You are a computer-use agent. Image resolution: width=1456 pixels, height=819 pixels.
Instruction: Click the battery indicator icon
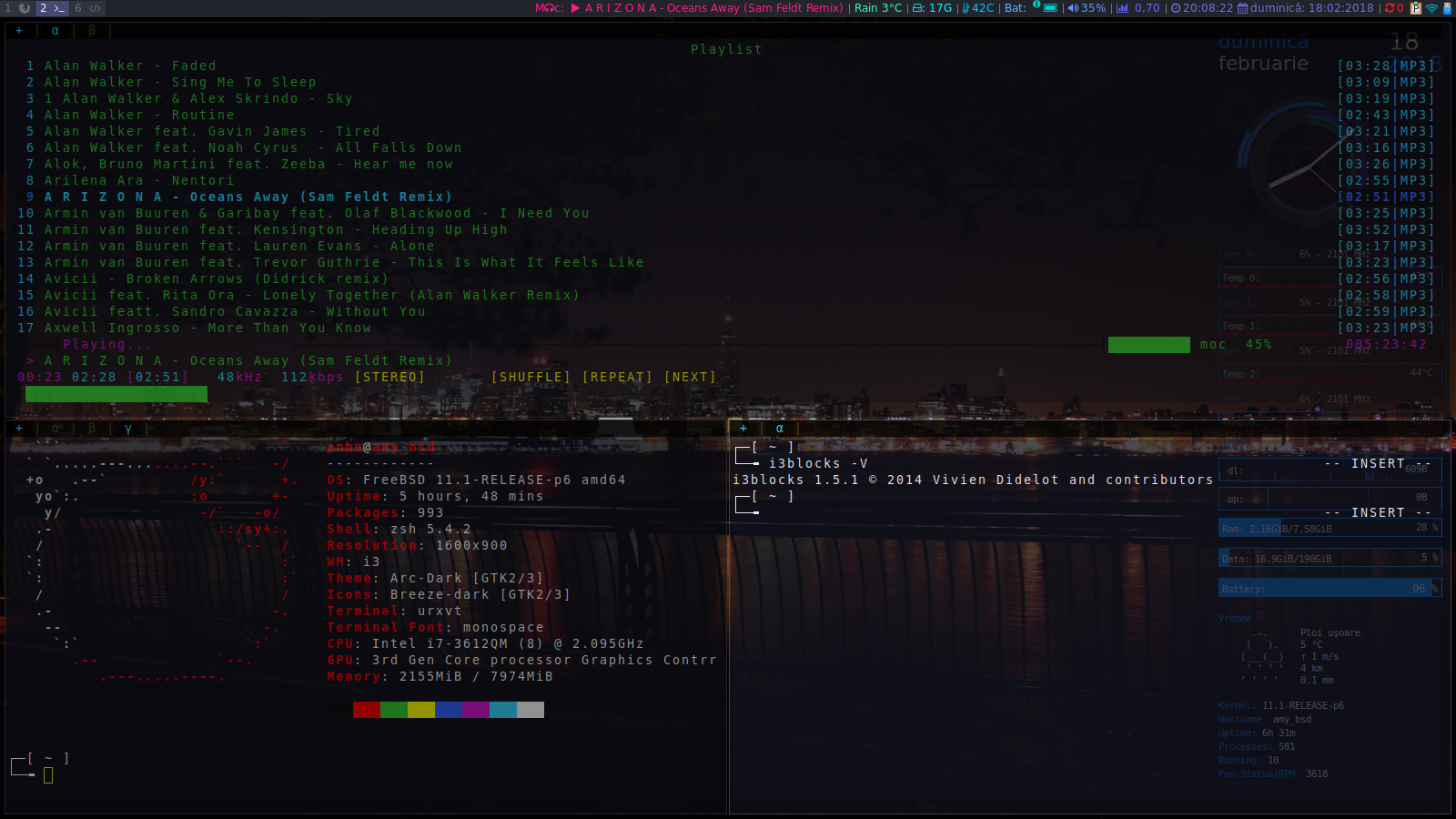pos(1050,8)
